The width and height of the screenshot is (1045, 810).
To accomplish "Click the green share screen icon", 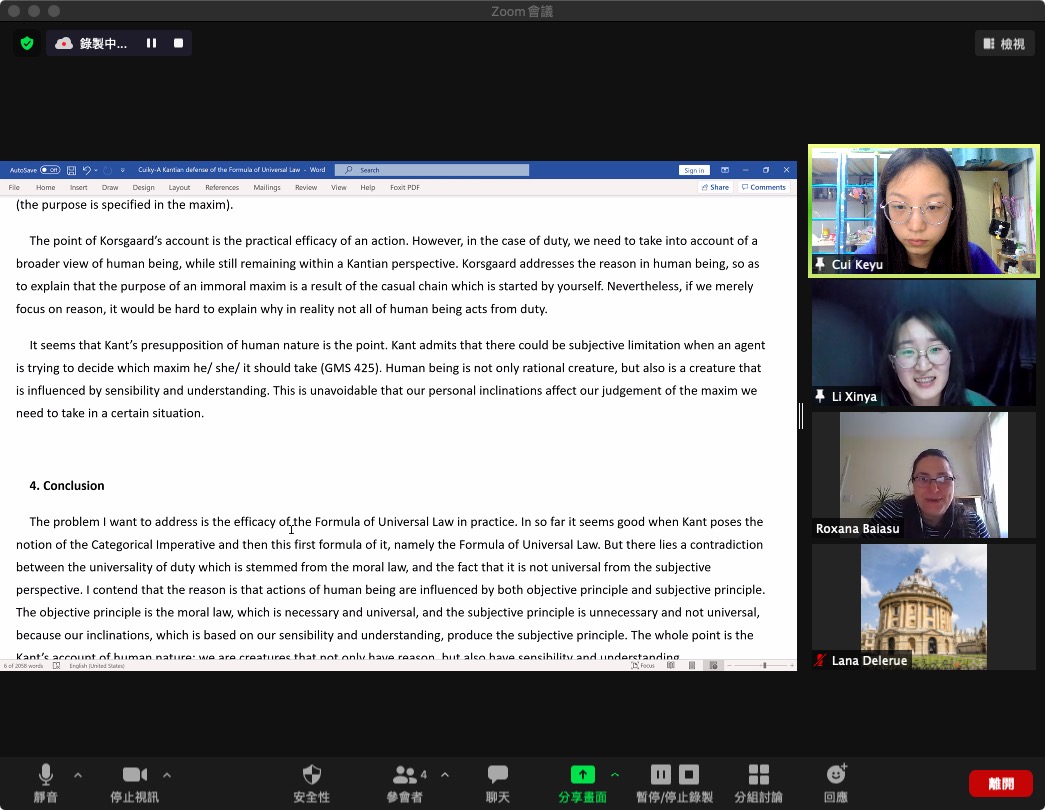I will 582,775.
